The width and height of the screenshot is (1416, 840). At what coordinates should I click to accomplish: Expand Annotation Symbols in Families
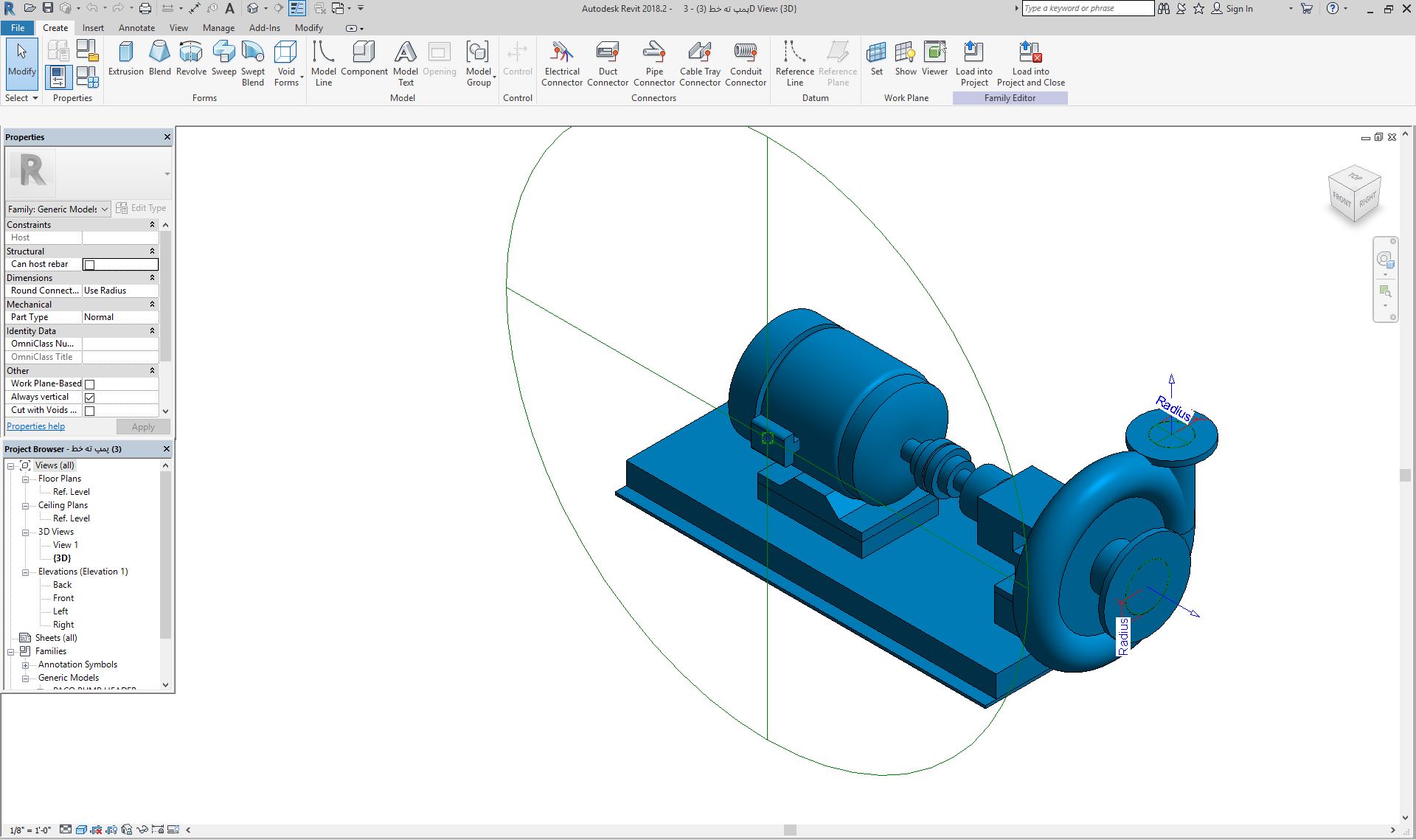pos(25,665)
